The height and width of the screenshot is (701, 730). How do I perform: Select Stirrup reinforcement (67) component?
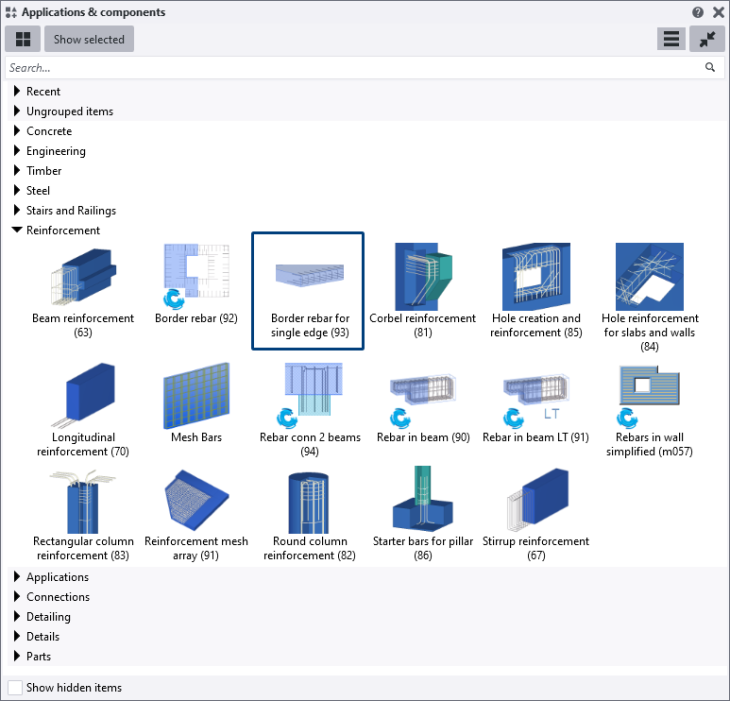click(x=536, y=514)
